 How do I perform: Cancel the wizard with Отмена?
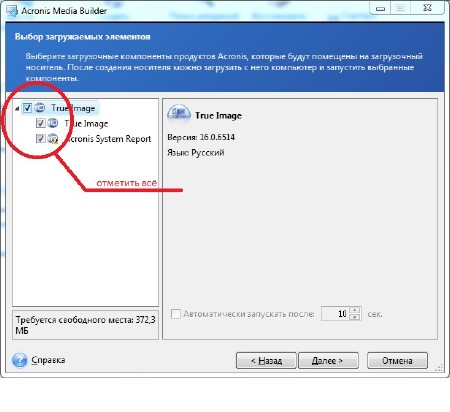pos(397,361)
